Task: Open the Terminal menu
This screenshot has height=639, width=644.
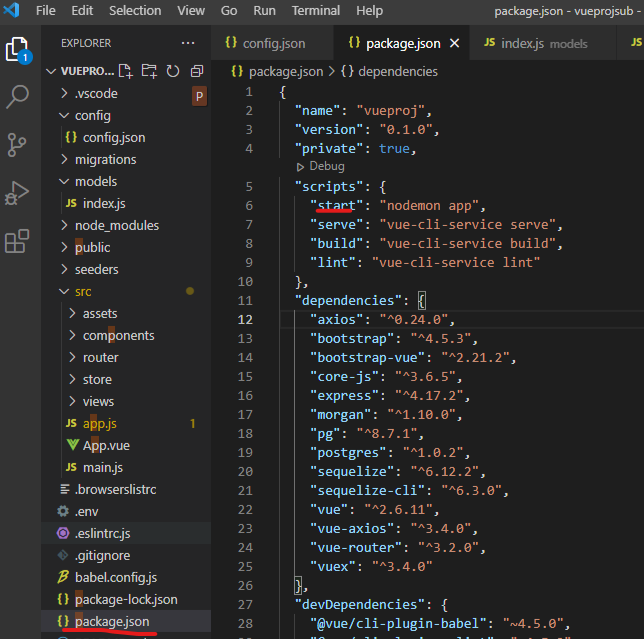Action: (316, 10)
